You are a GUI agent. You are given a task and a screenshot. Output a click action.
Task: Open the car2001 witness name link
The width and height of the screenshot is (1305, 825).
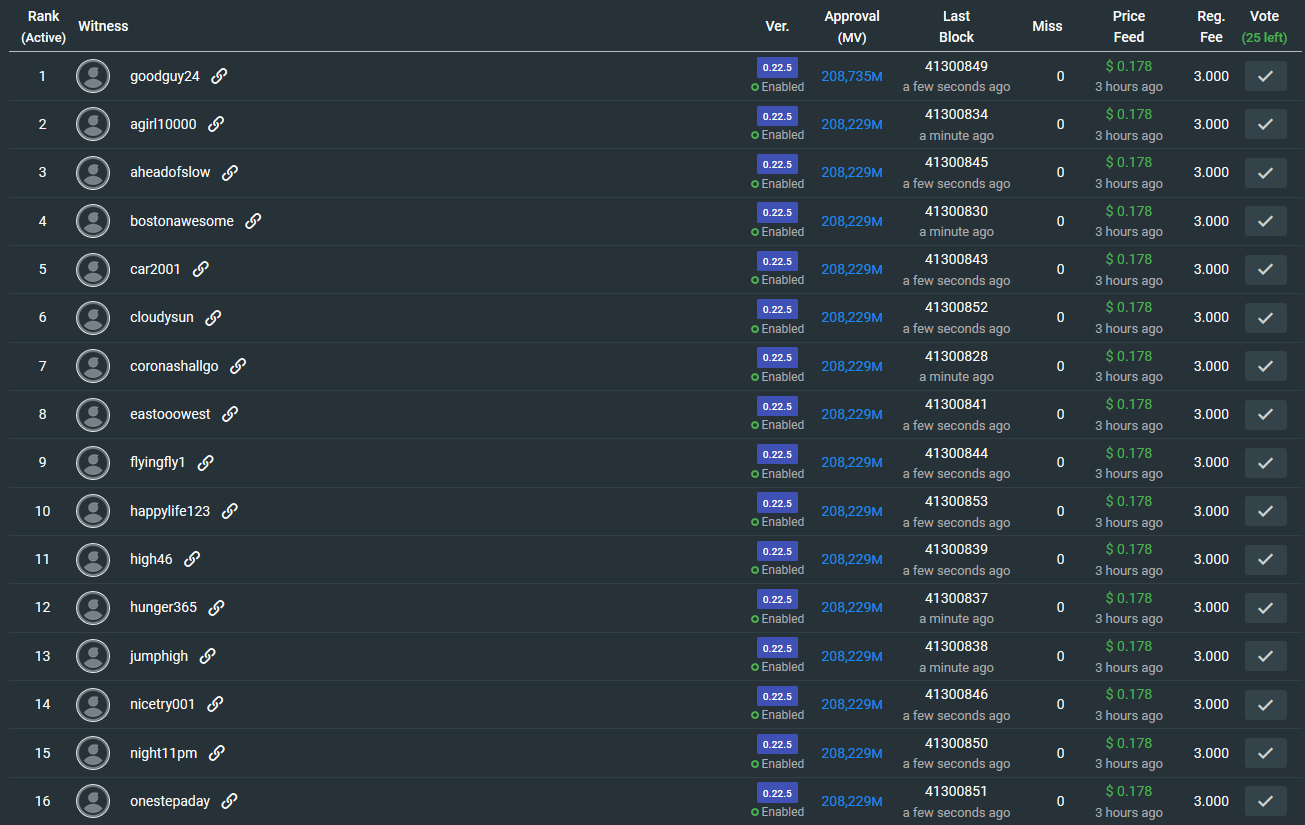(155, 269)
